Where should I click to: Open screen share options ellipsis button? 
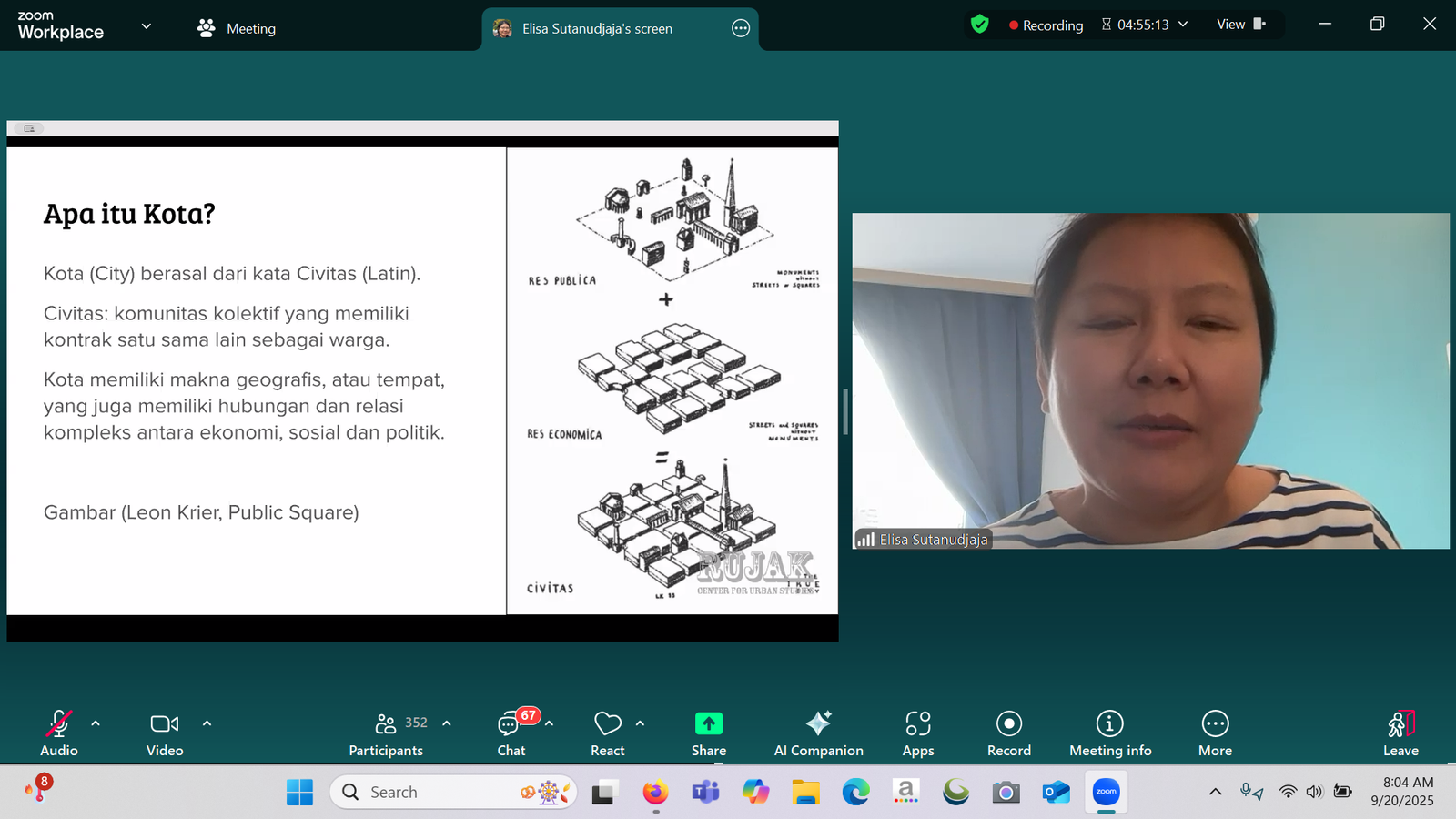click(x=741, y=28)
